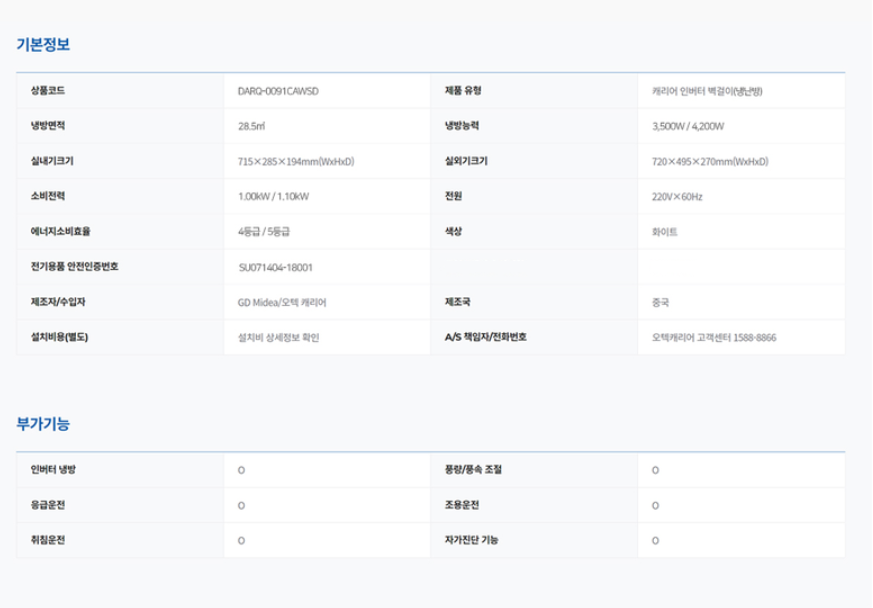The width and height of the screenshot is (873, 608).
Task: Click the 기본정보 section heading
Action: [43, 45]
